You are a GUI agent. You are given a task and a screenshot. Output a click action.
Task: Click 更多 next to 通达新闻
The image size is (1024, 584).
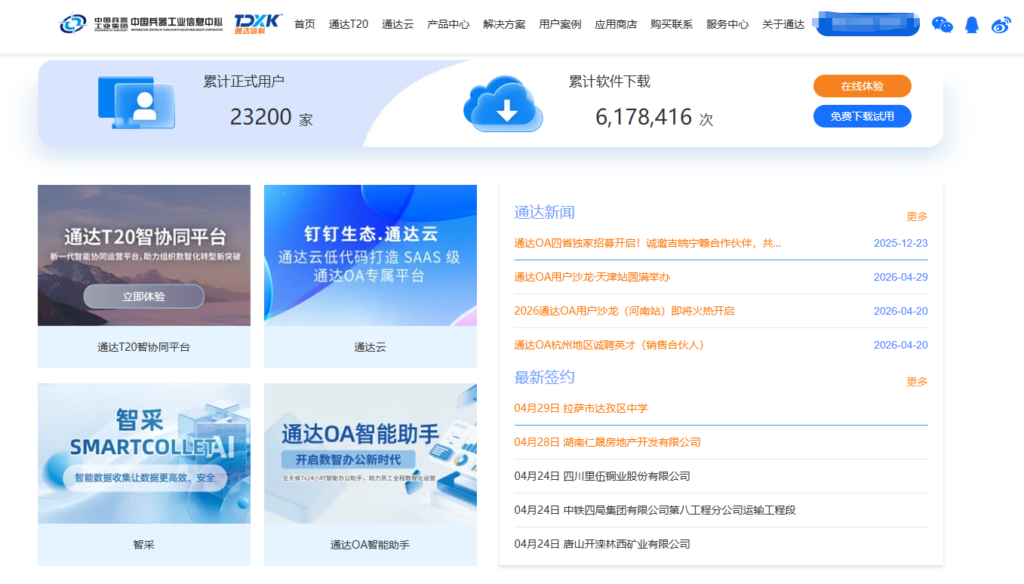[x=917, y=216]
